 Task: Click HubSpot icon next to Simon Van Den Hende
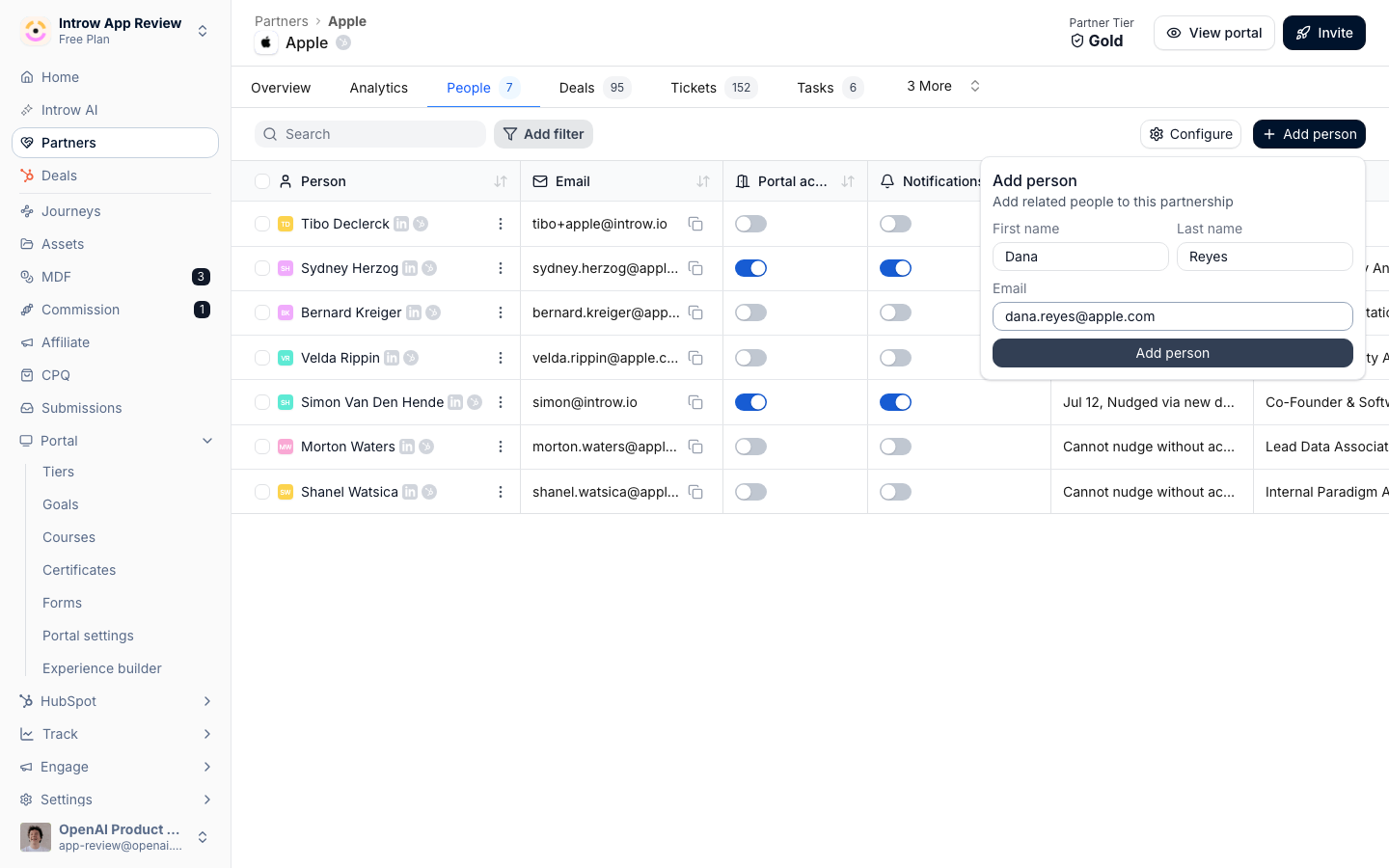click(475, 402)
